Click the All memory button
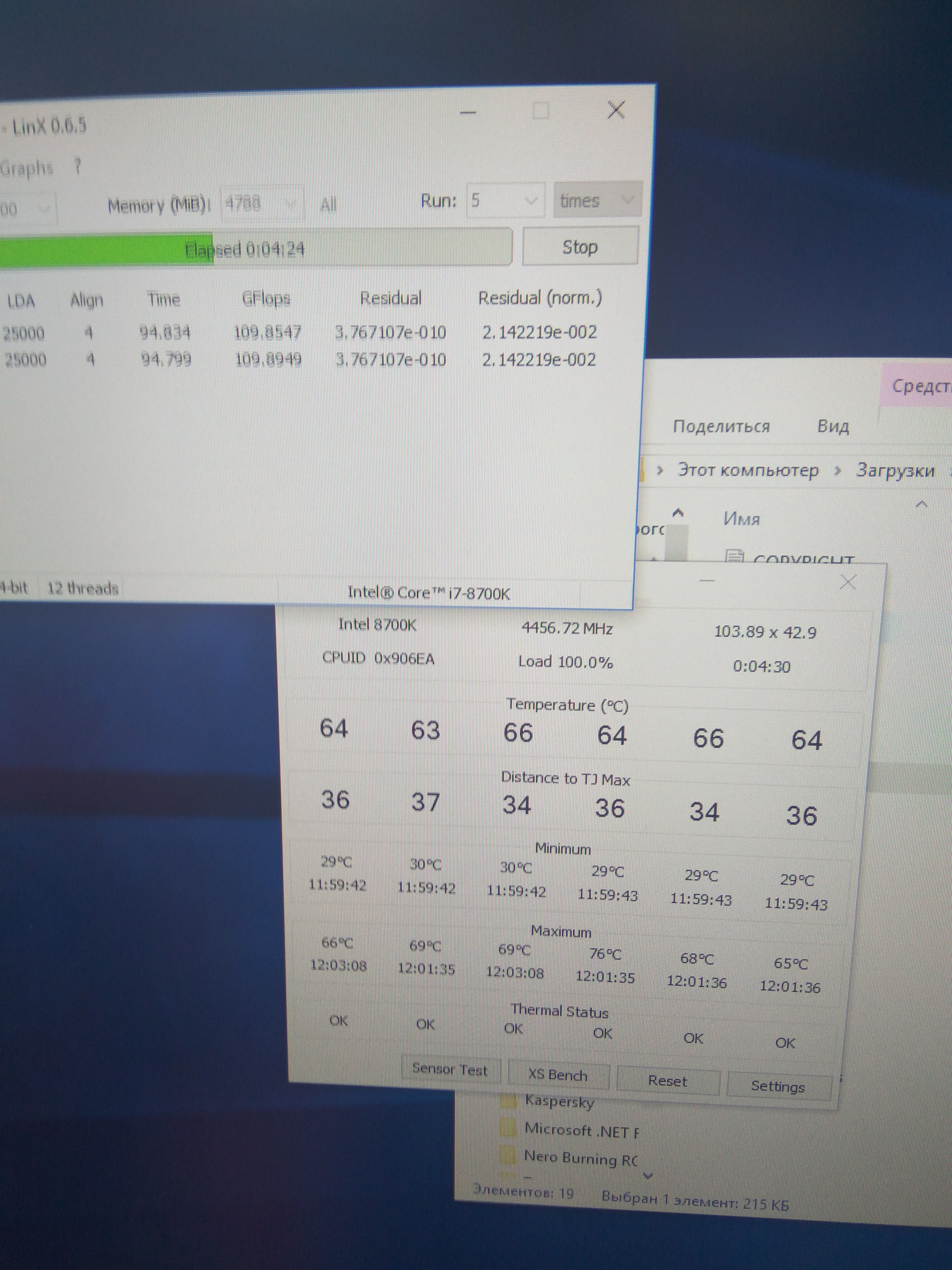The image size is (952, 1270). 328,205
